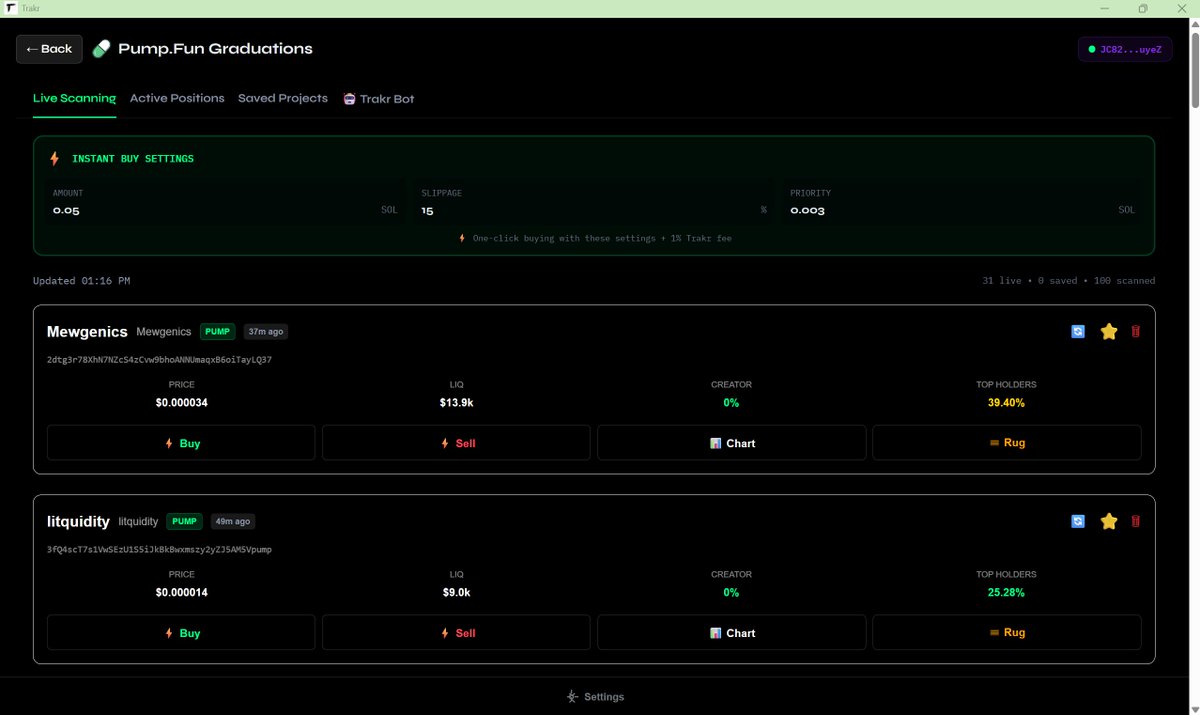Viewport: 1200px width, 715px height.
Task: Click the litquidity card title
Action: [x=78, y=521]
